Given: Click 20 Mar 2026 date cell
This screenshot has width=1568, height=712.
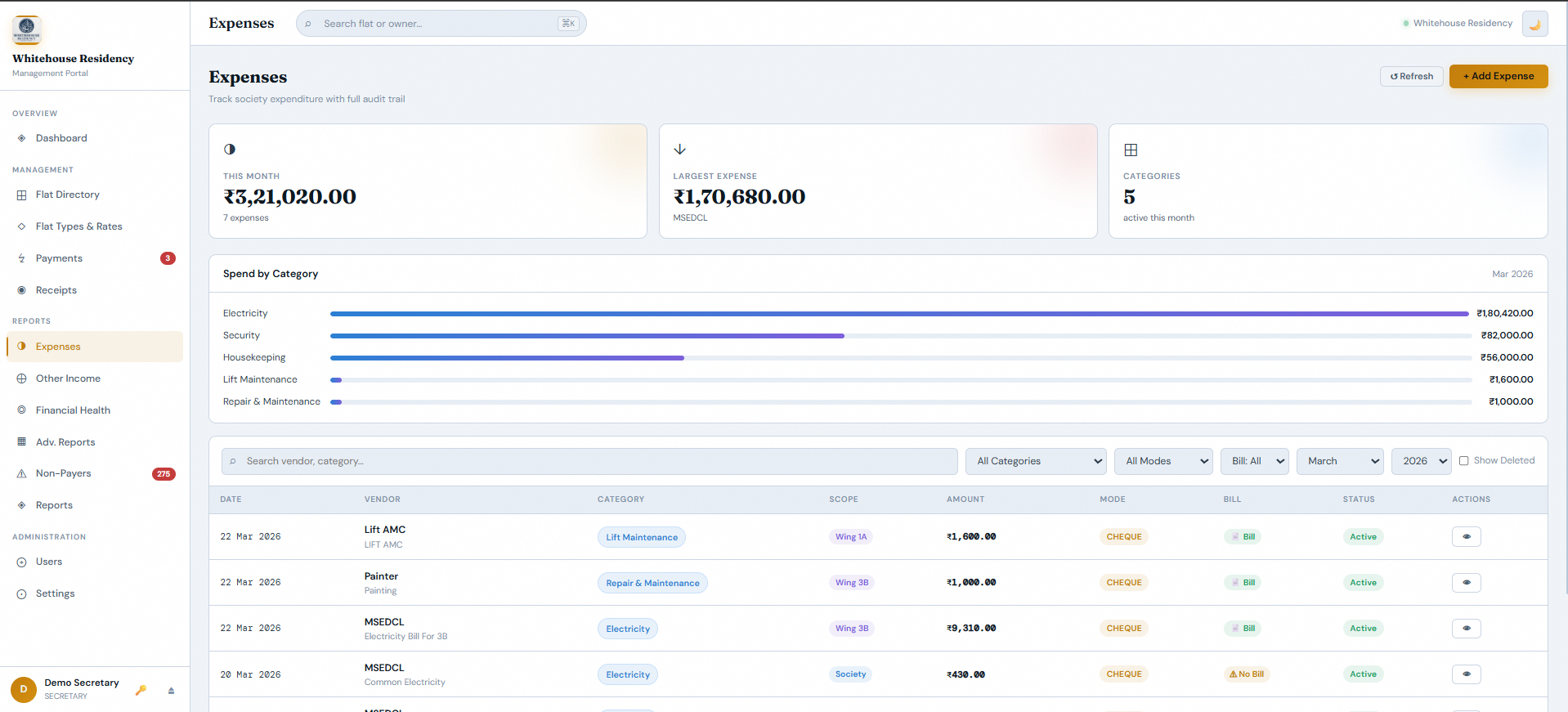Looking at the screenshot, I should point(250,675).
